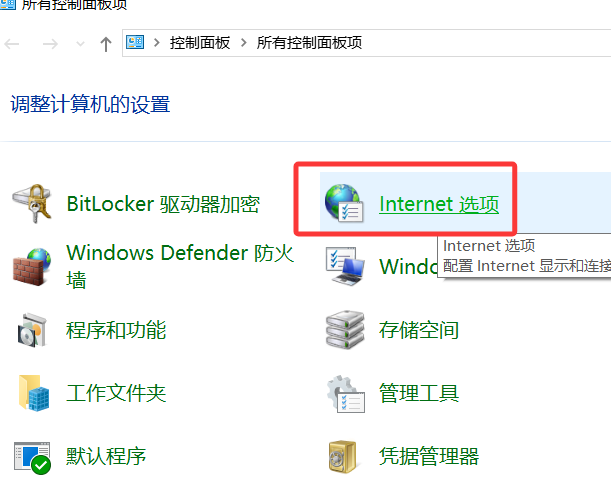Open the 管理工具 text link
The image size is (611, 495).
point(419,393)
